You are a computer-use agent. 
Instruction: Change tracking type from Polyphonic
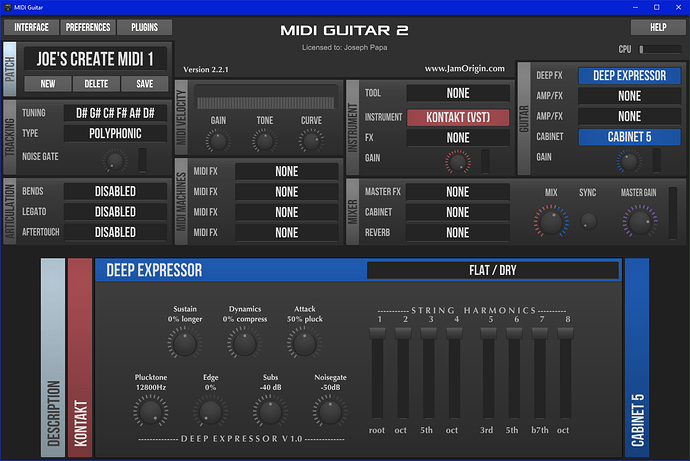[x=115, y=133]
